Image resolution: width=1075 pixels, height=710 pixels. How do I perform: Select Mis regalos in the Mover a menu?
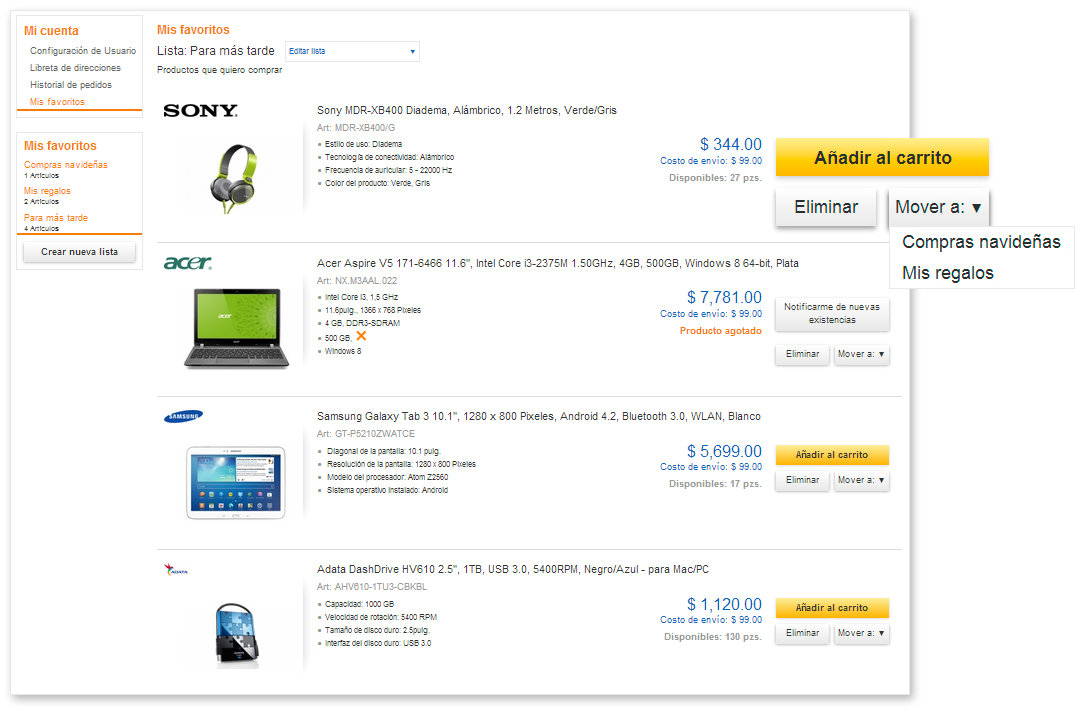pos(947,273)
